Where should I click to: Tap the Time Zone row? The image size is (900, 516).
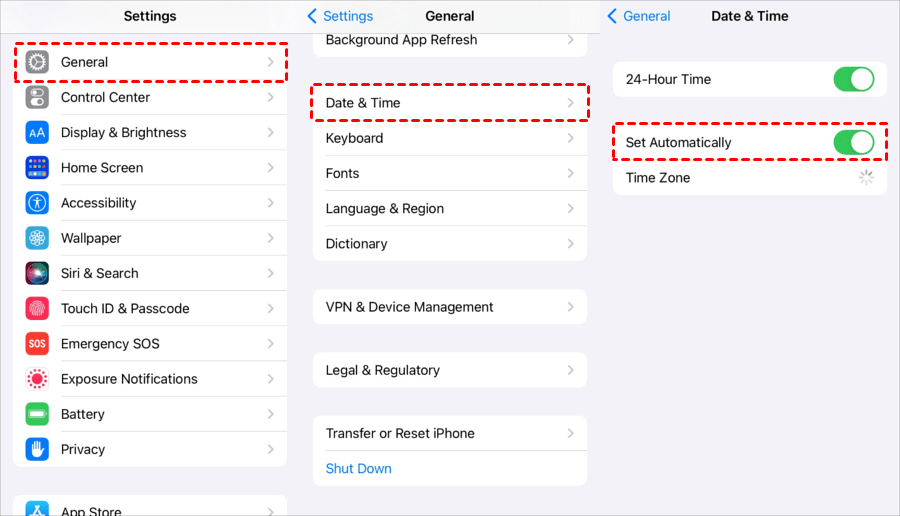click(750, 178)
